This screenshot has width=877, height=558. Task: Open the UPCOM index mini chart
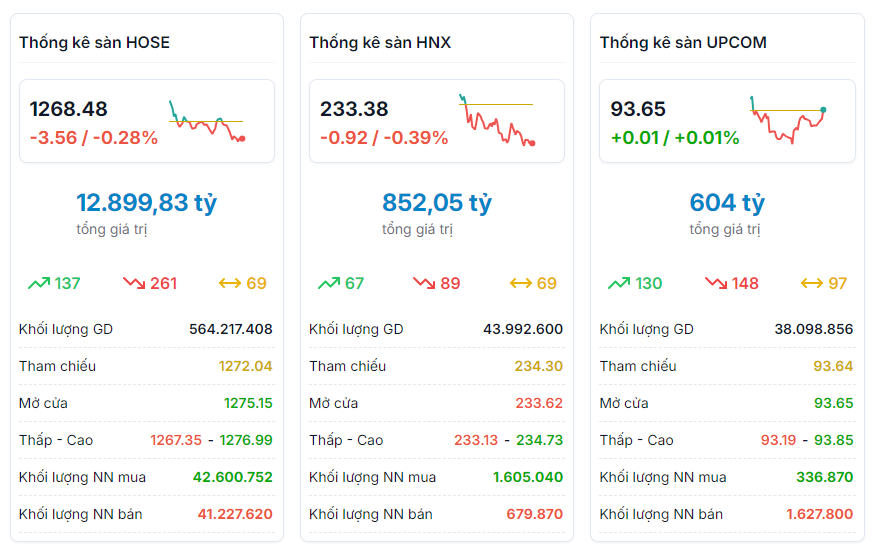click(788, 122)
